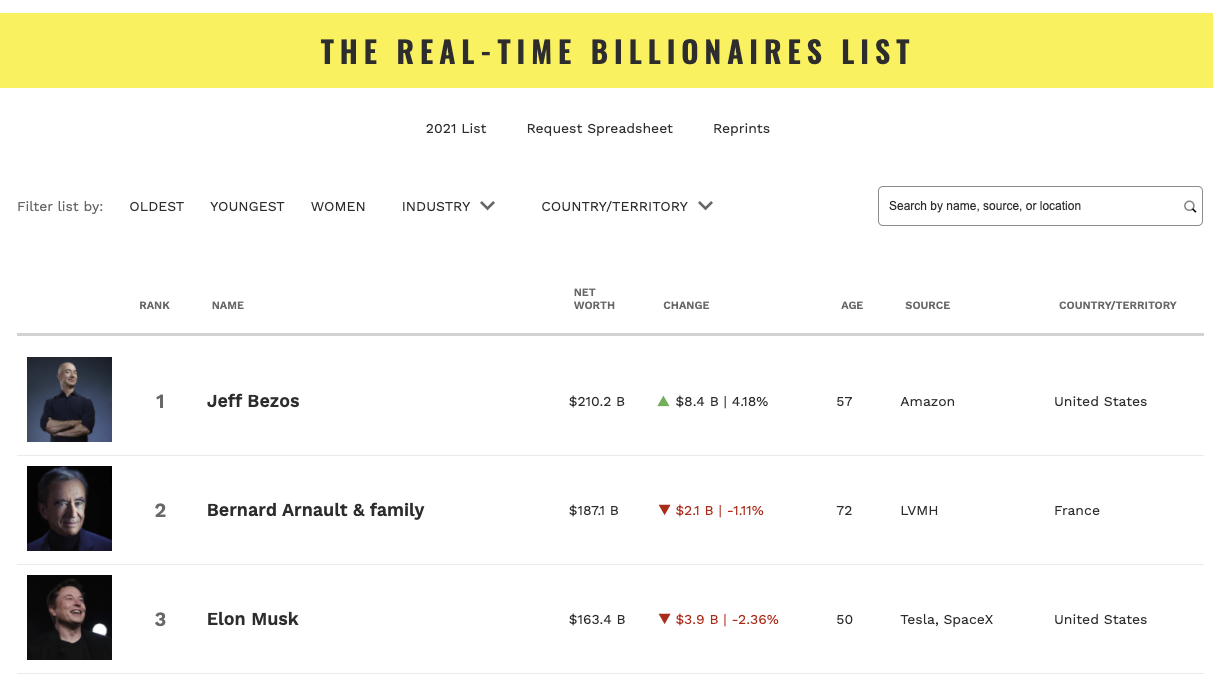The image size is (1213, 675).
Task: Filter list by Oldest
Action: (x=157, y=206)
